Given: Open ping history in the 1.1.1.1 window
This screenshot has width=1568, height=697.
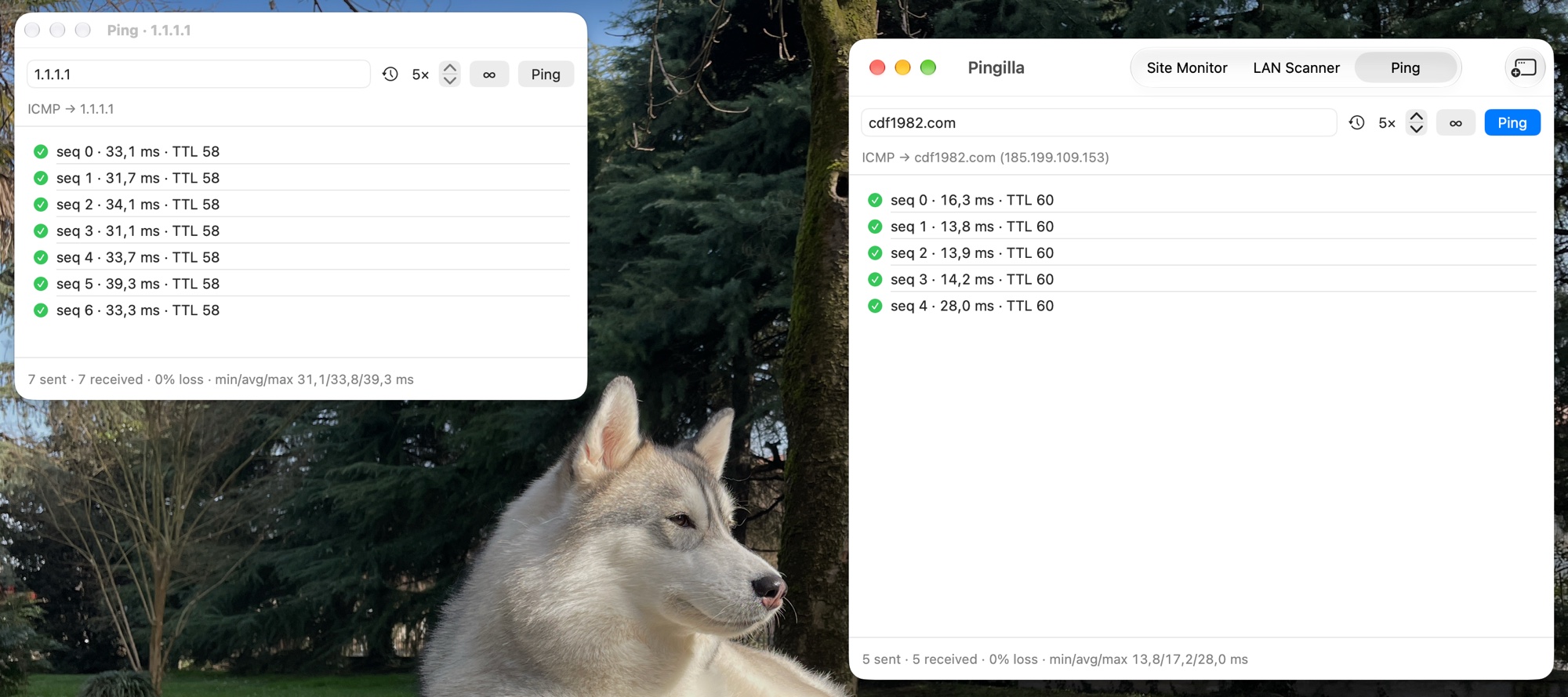Looking at the screenshot, I should coord(390,74).
